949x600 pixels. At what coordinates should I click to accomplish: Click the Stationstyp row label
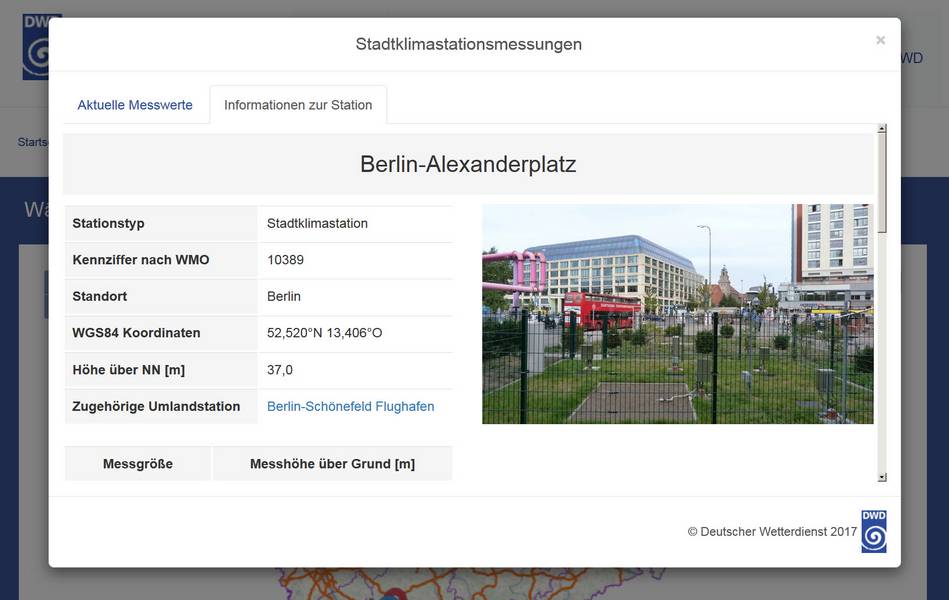[x=108, y=223]
